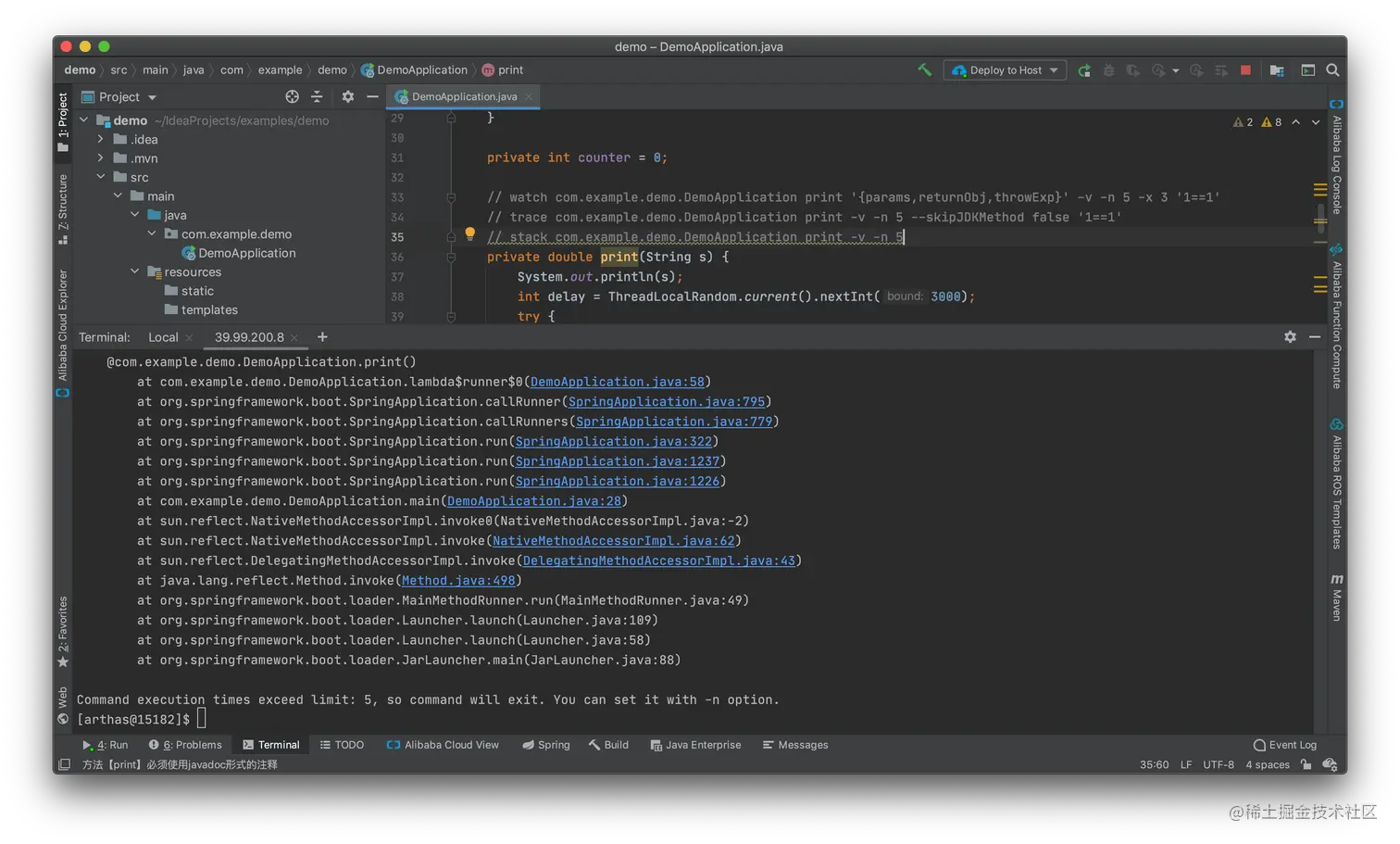This screenshot has width=1400, height=844.
Task: Switch to Local terminal tab
Action: 163,337
